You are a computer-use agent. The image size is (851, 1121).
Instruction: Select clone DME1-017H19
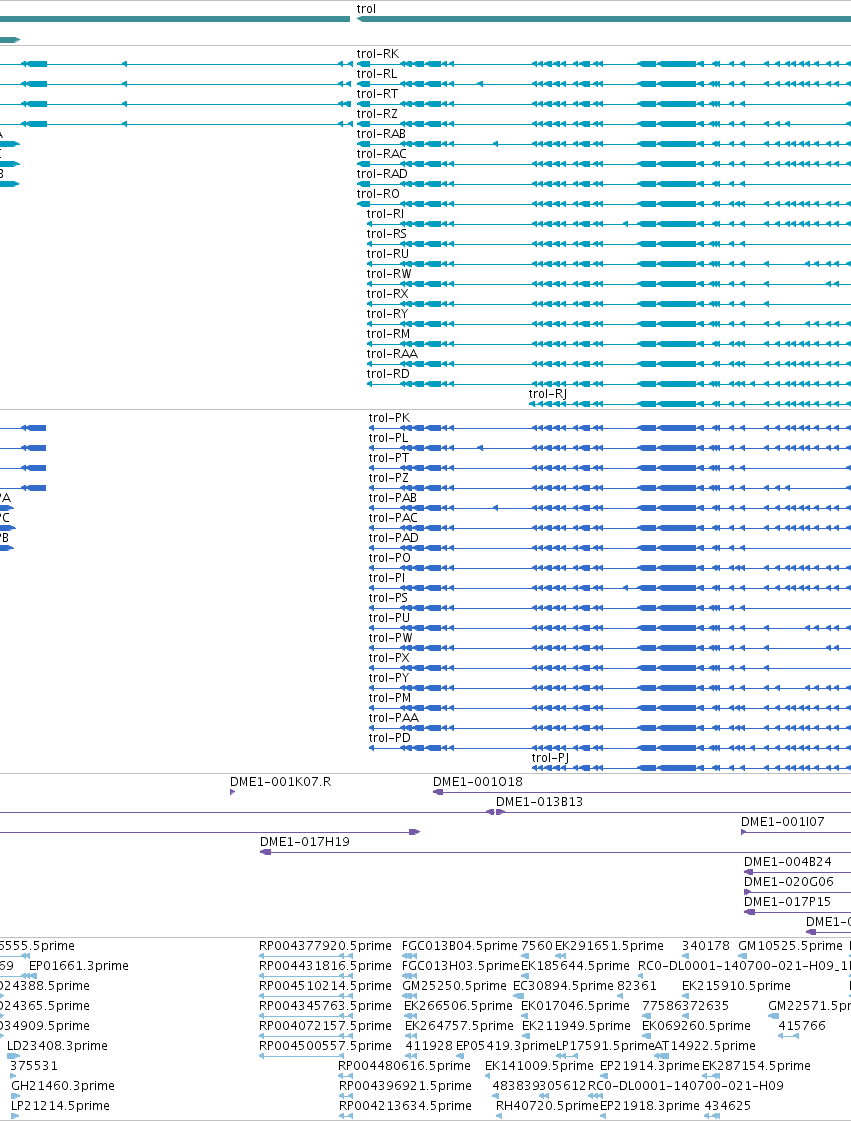point(305,843)
